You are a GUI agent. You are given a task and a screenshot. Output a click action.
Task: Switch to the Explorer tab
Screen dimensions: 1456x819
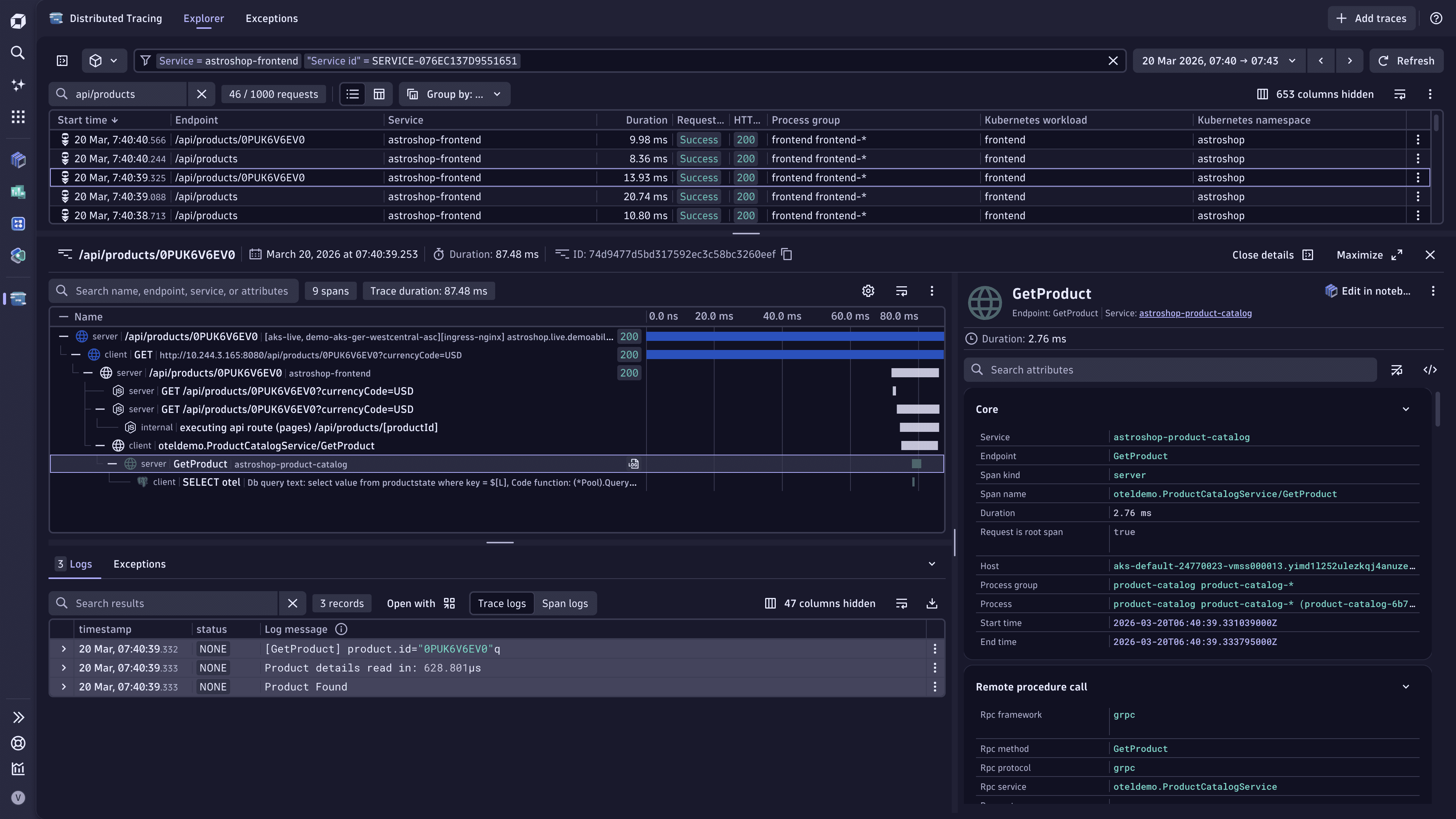204,19
